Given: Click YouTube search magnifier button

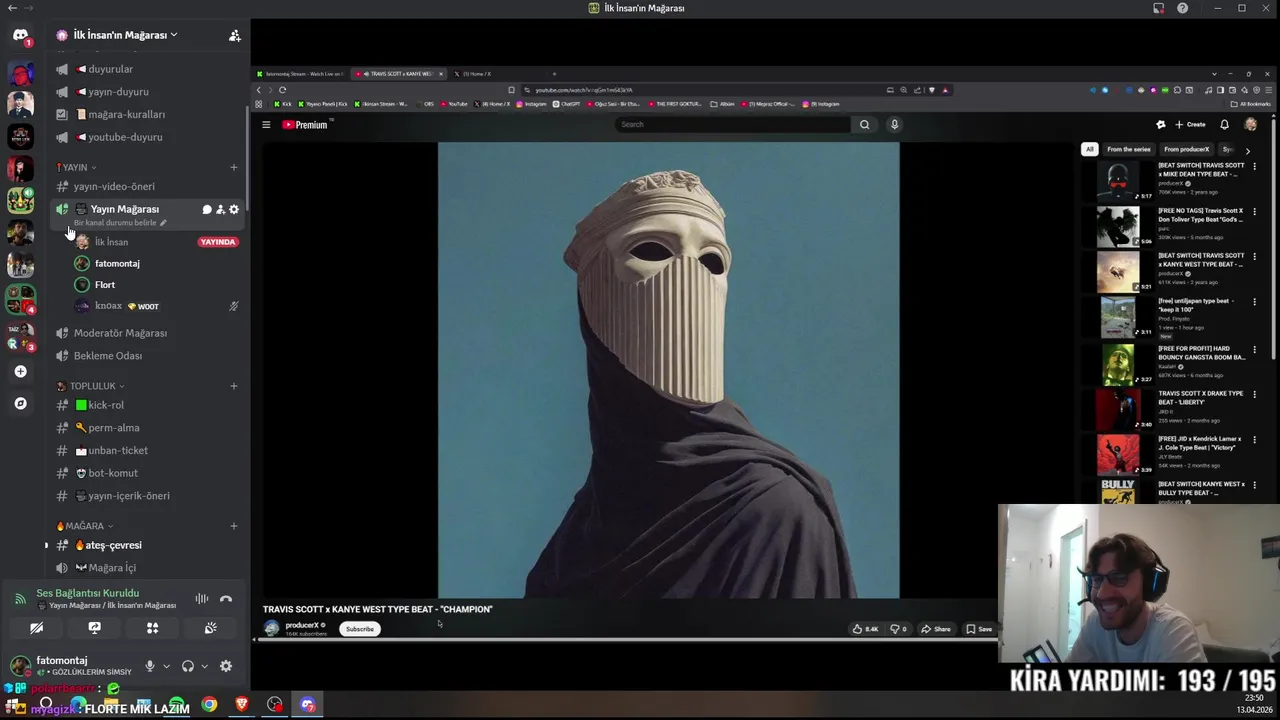Looking at the screenshot, I should coord(865,125).
